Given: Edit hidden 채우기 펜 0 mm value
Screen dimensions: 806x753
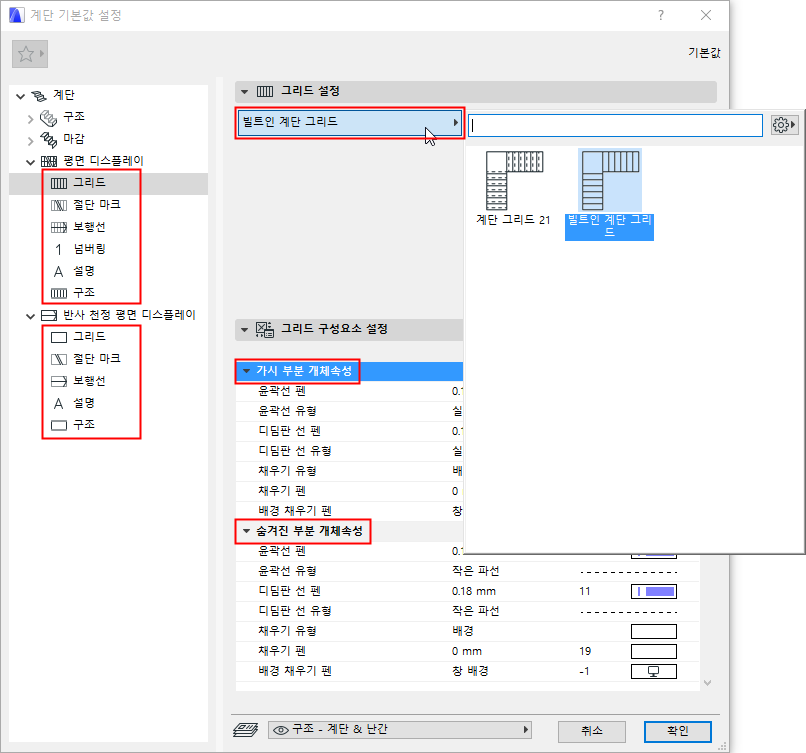Looking at the screenshot, I should tap(466, 651).
